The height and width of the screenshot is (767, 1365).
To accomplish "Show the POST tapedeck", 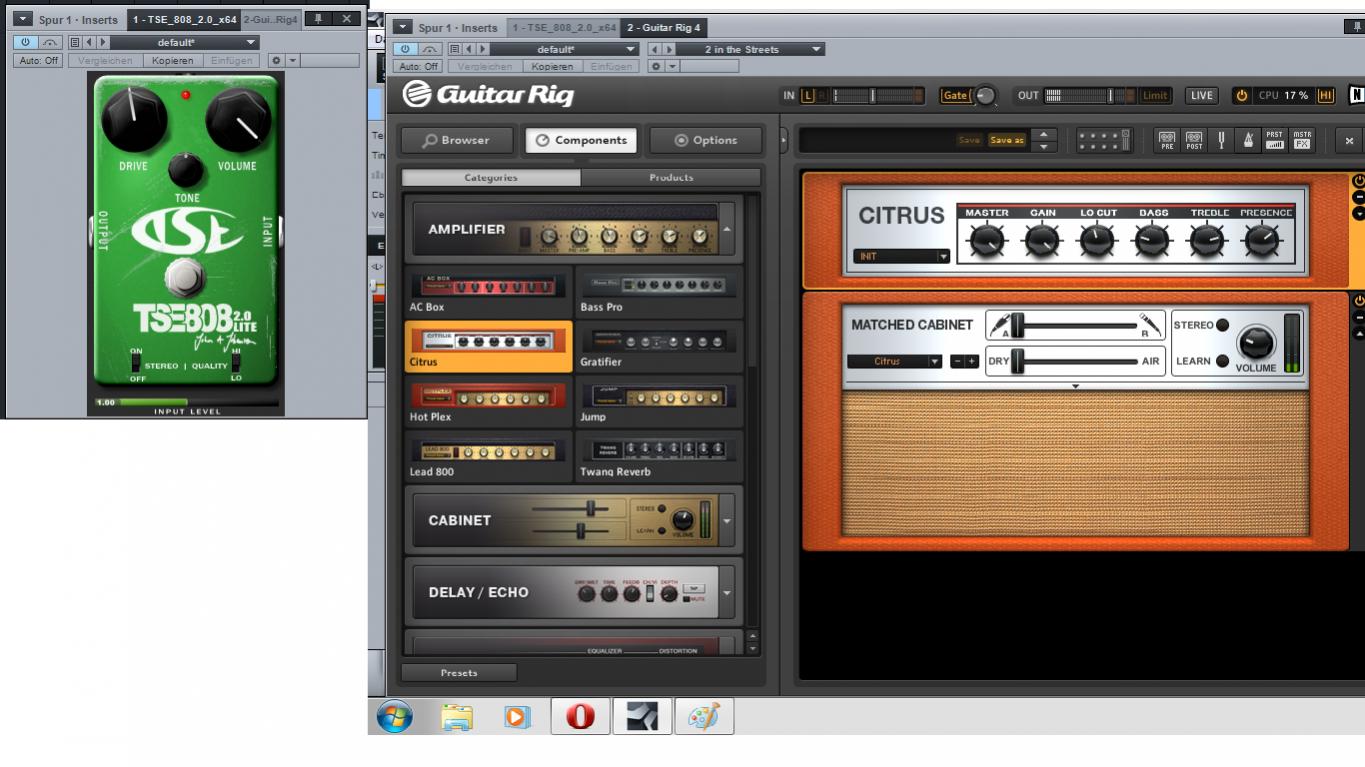I will click(x=1194, y=141).
